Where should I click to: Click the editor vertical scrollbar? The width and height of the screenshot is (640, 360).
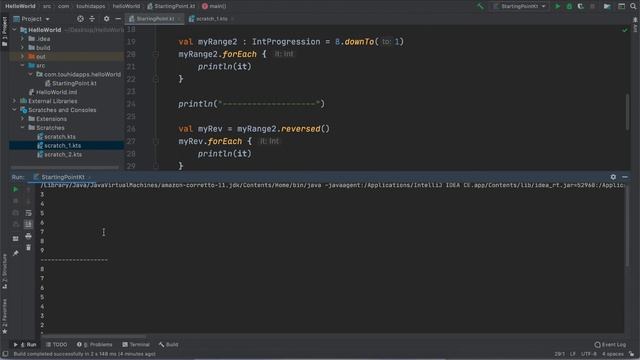627,112
